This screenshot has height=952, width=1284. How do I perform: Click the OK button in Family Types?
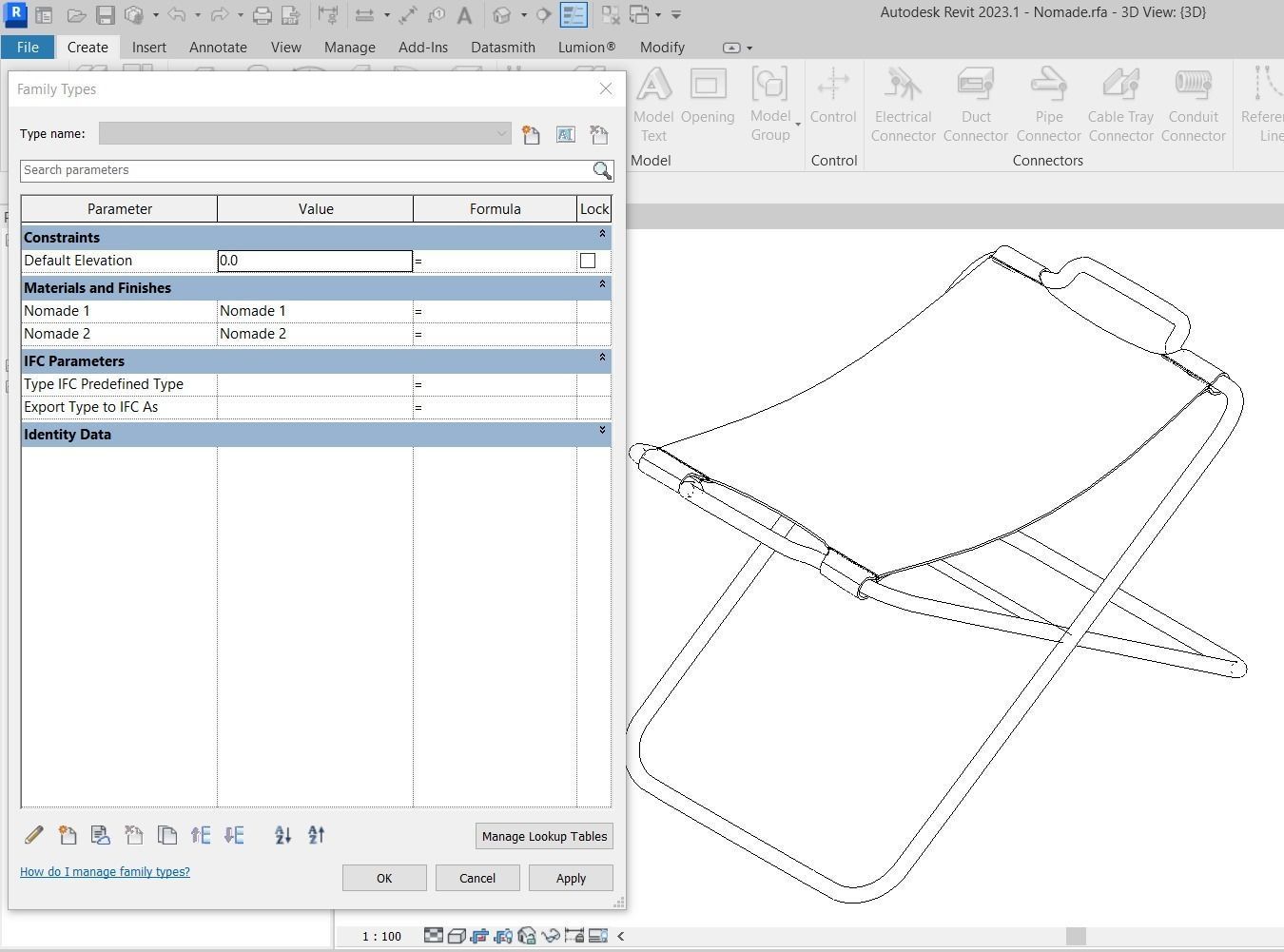point(384,878)
